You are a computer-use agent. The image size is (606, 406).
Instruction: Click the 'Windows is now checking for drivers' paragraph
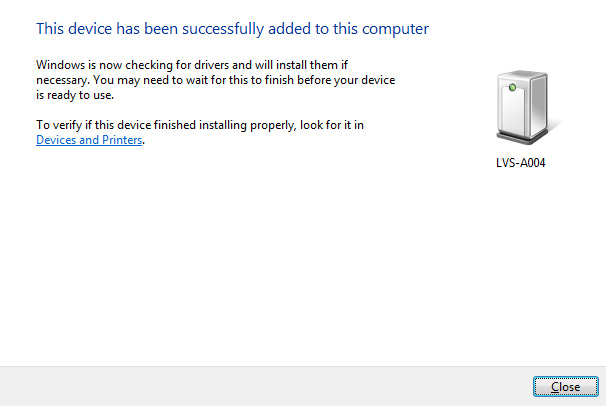(x=216, y=80)
